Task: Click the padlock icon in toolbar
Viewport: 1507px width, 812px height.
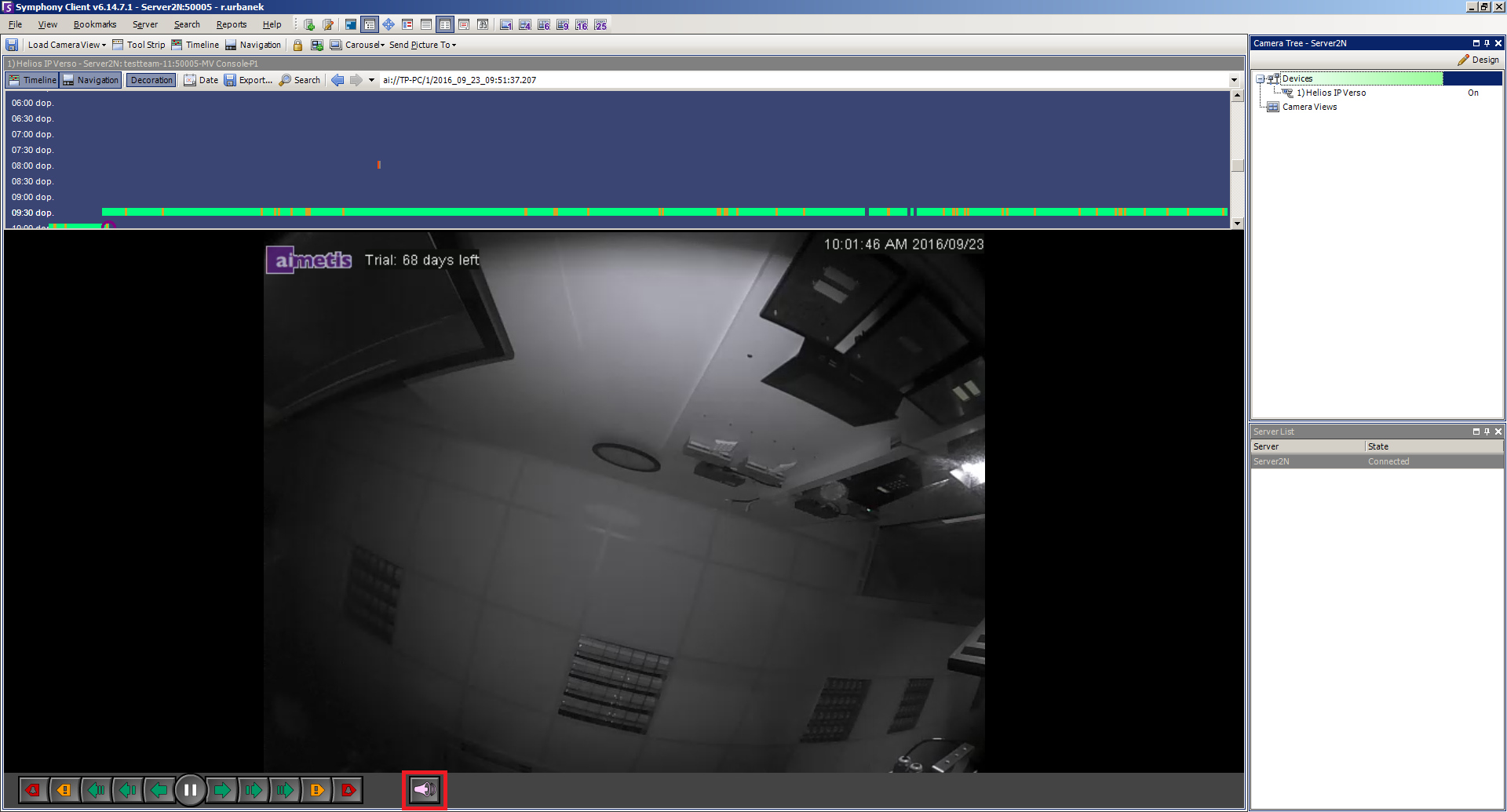Action: tap(297, 46)
